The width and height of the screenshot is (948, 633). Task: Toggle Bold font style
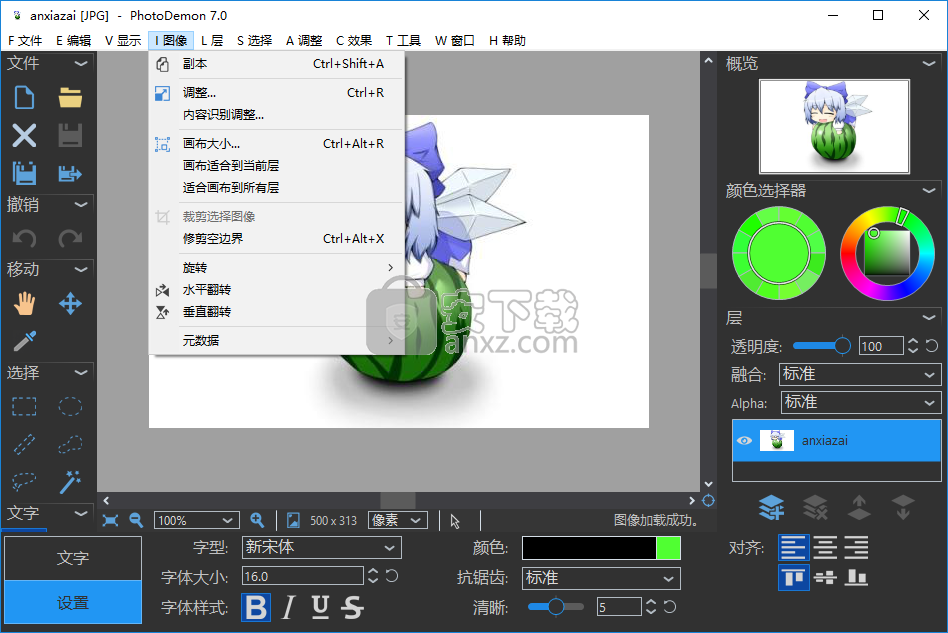[256, 608]
